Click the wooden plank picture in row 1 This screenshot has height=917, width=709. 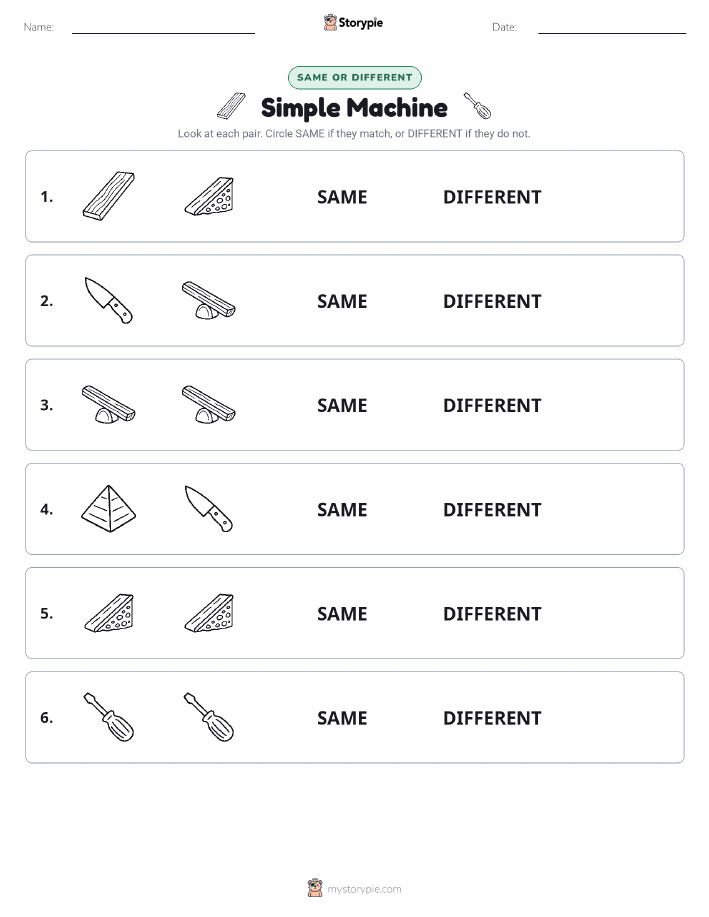point(109,196)
